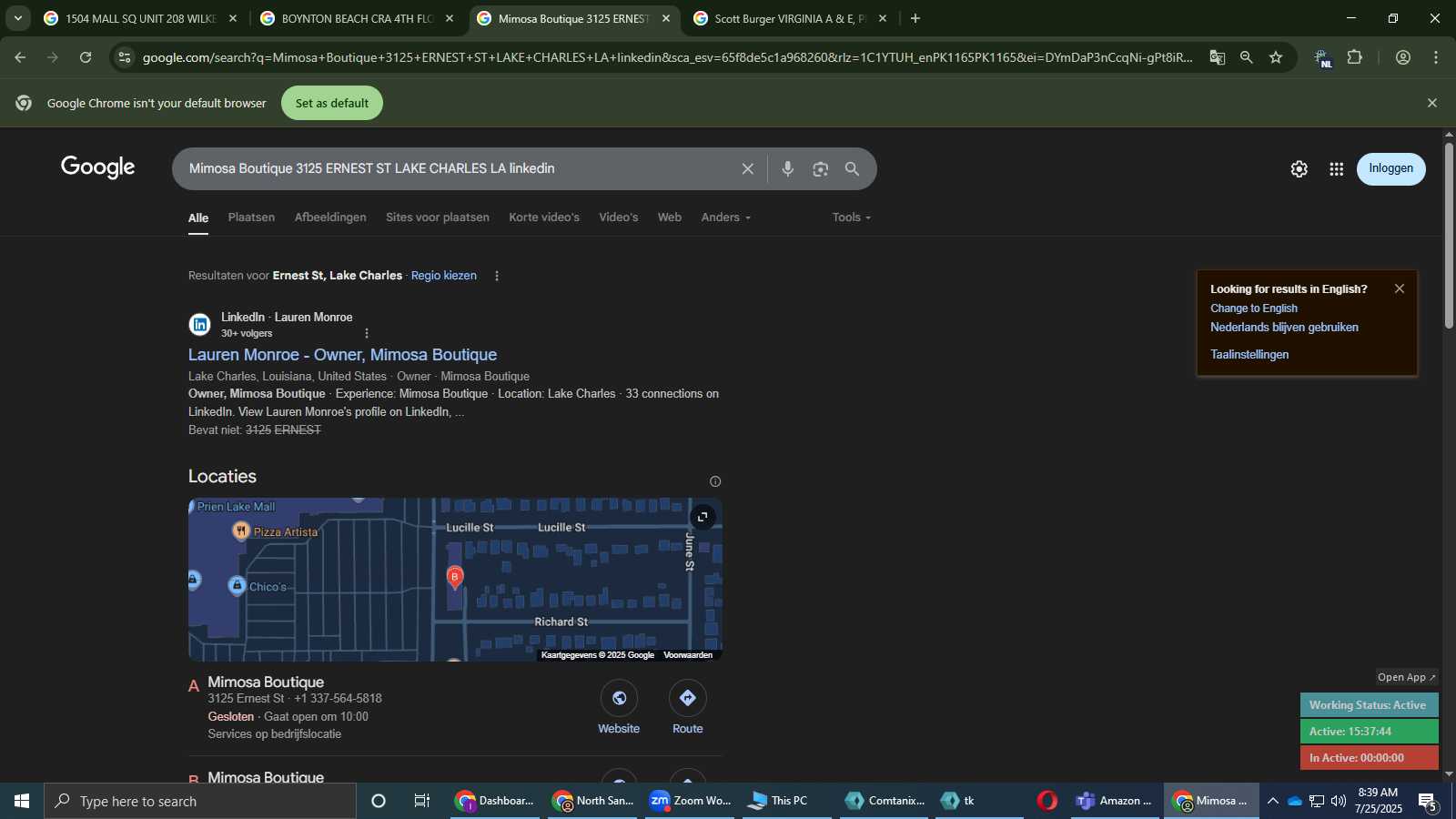This screenshot has width=1456, height=819.
Task: Expand the Anders filter dropdown
Action: 725,217
